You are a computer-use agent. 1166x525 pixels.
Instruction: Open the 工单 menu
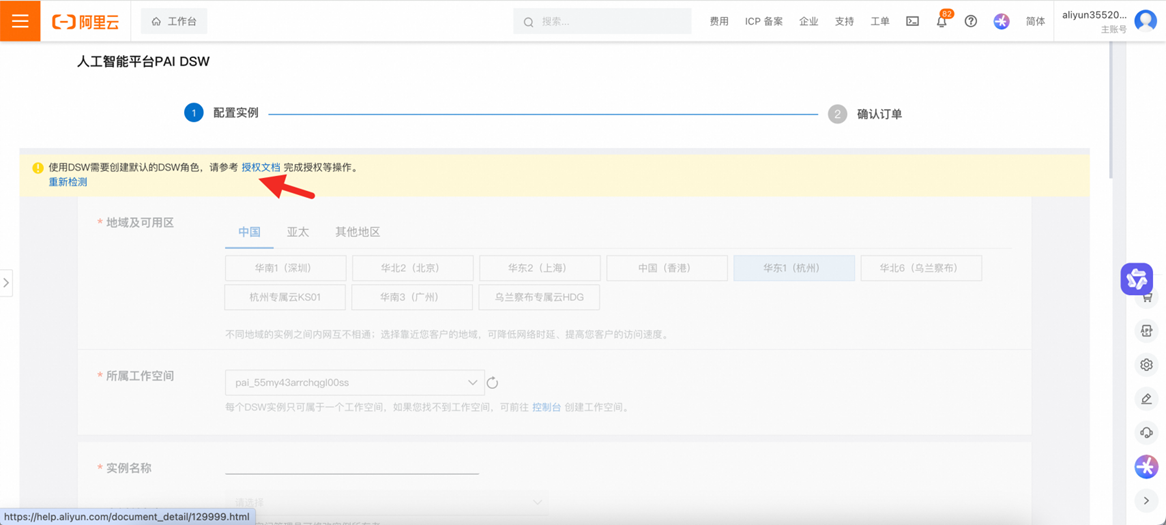880,22
